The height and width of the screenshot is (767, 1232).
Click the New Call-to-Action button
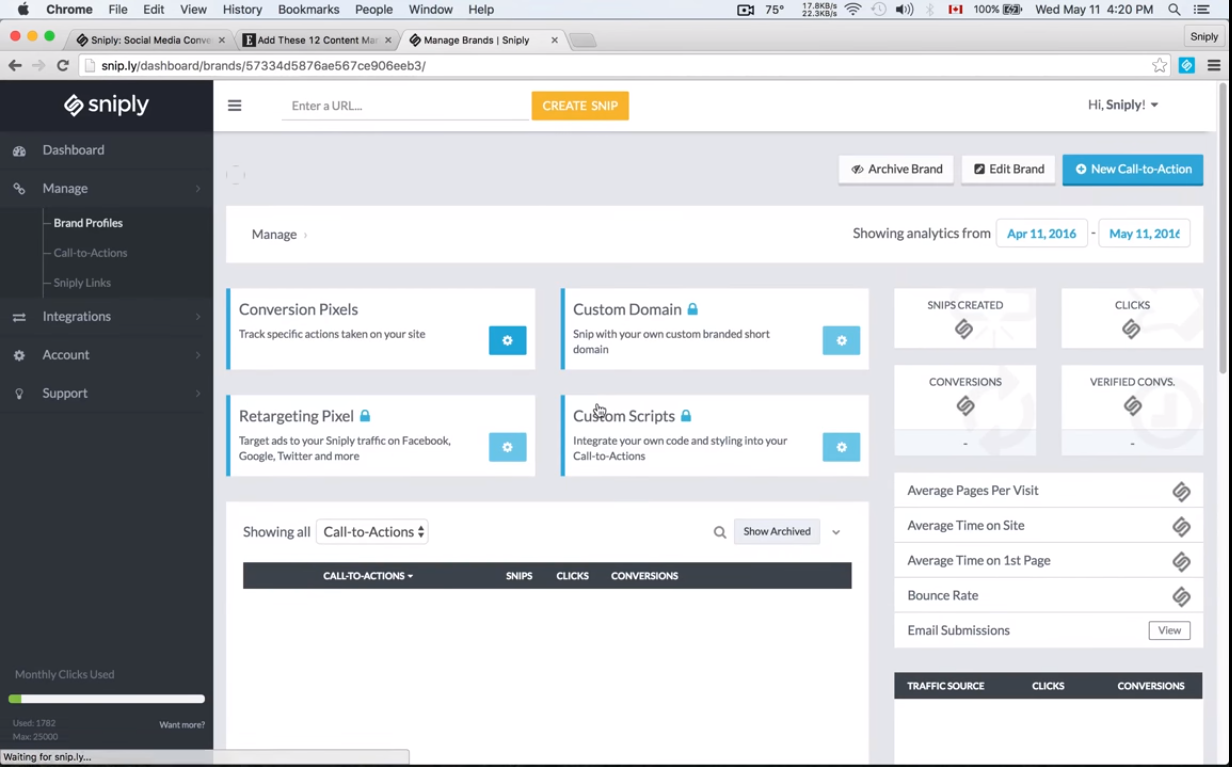coord(1132,169)
